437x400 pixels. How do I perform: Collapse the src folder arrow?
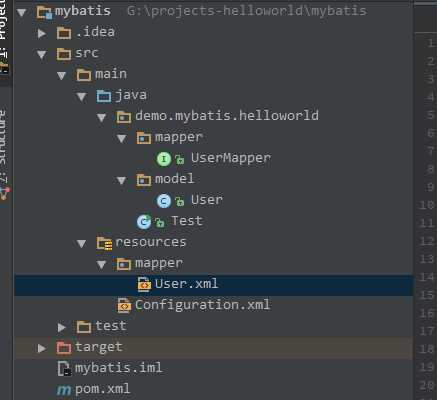[42, 54]
